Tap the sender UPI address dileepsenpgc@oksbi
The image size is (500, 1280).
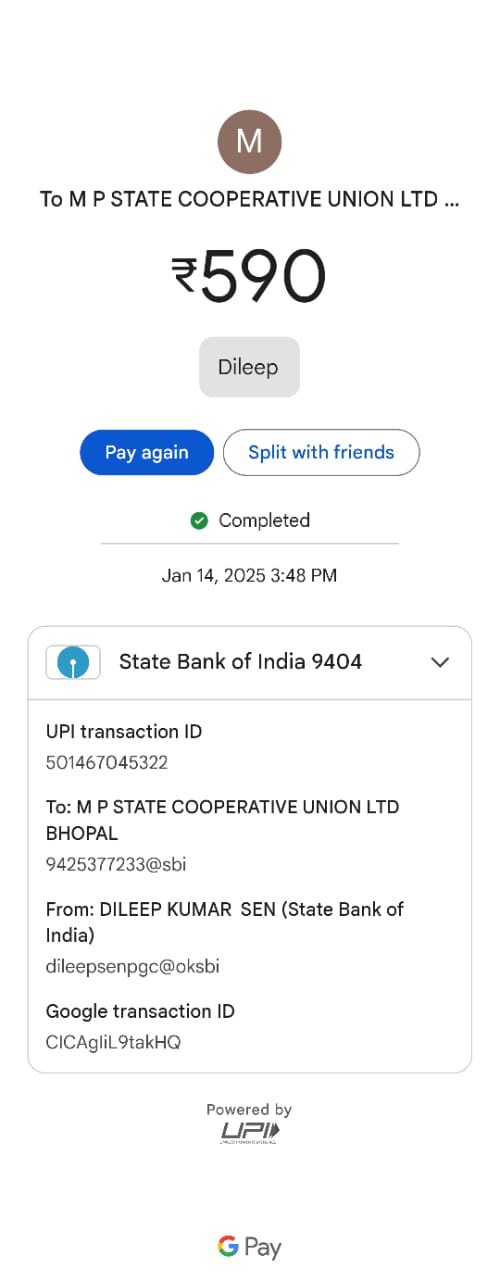point(133,967)
